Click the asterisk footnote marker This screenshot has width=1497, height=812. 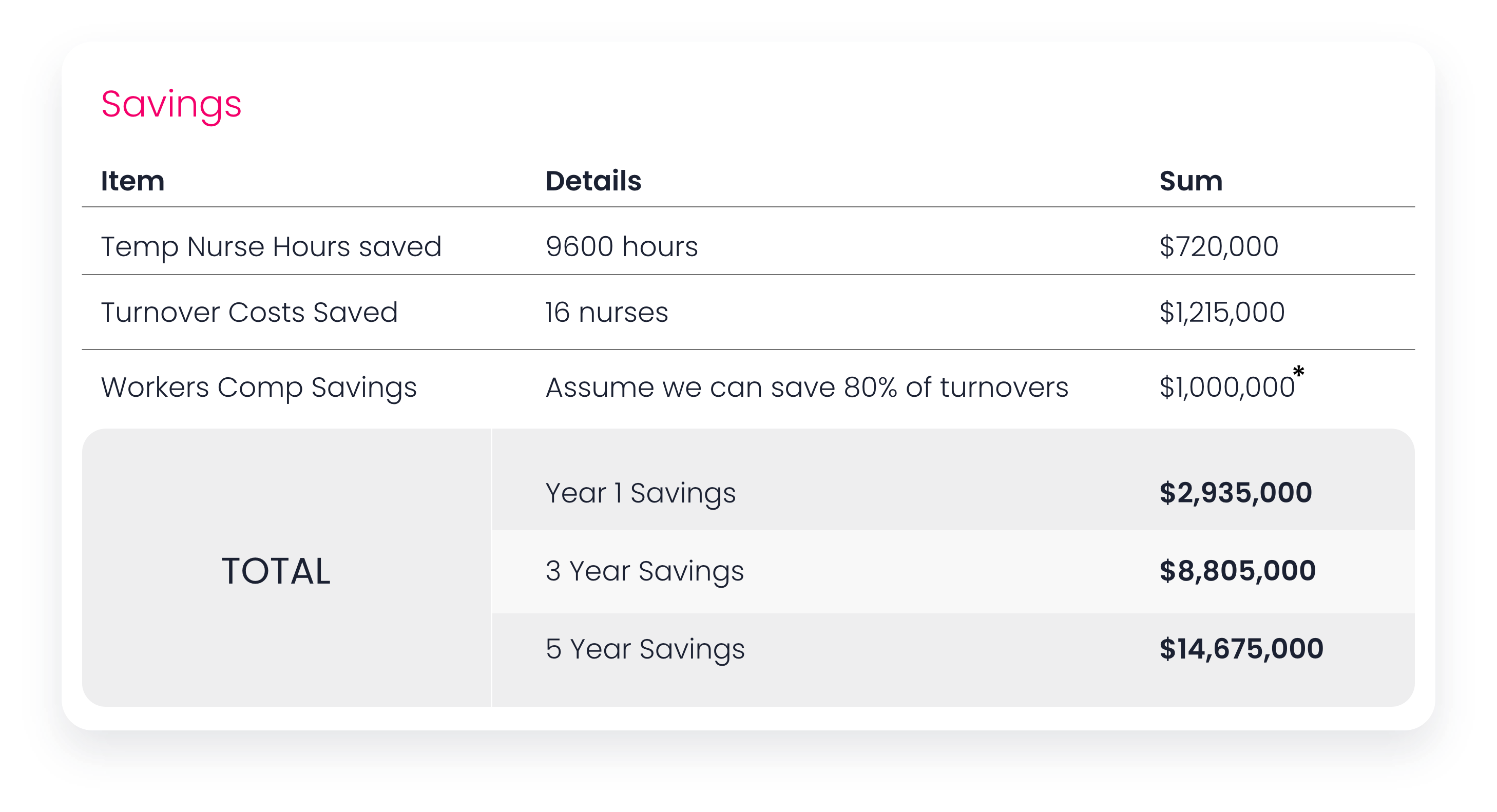tap(1298, 372)
